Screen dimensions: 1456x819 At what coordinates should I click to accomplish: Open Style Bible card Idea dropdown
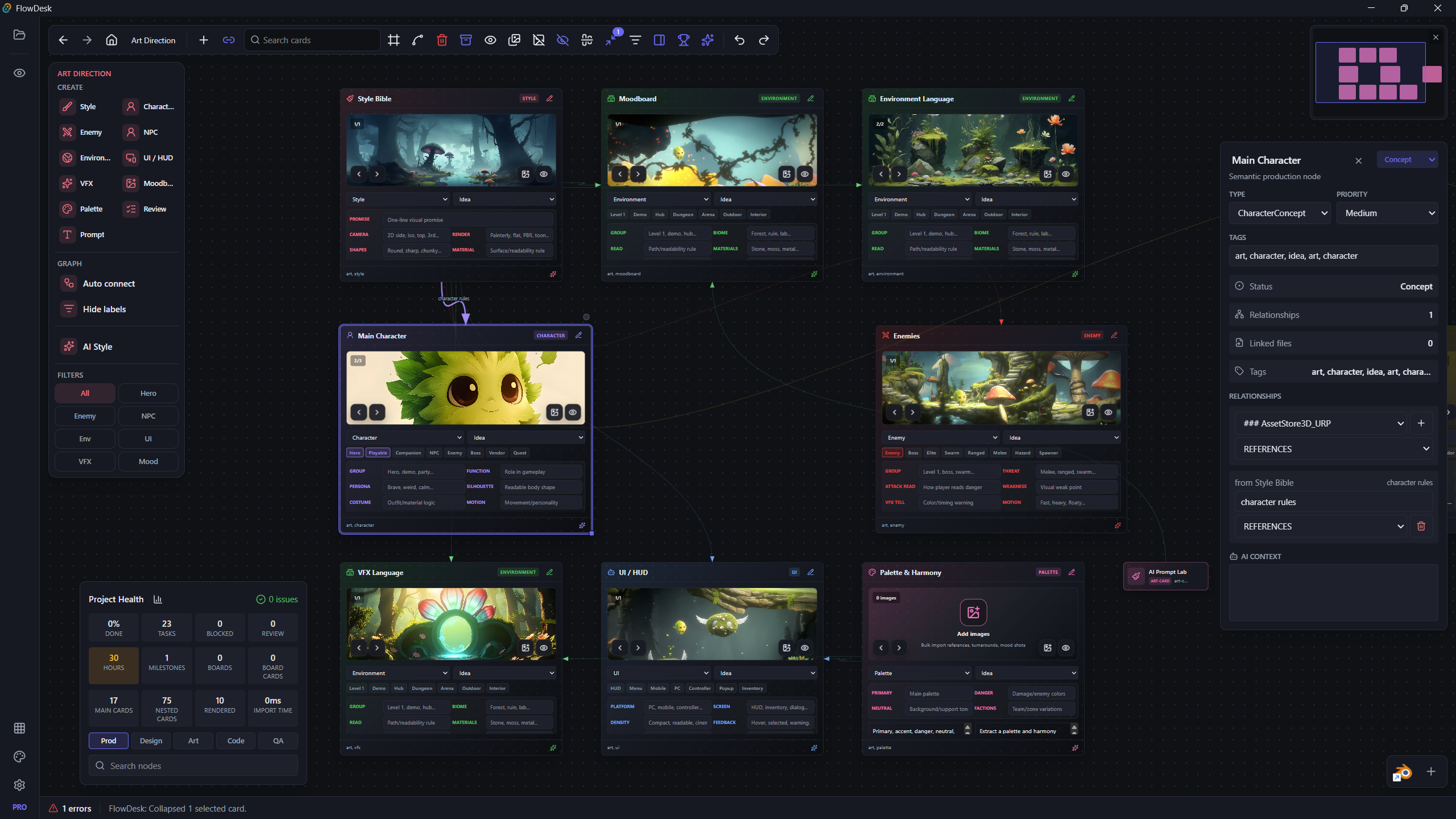(505, 199)
